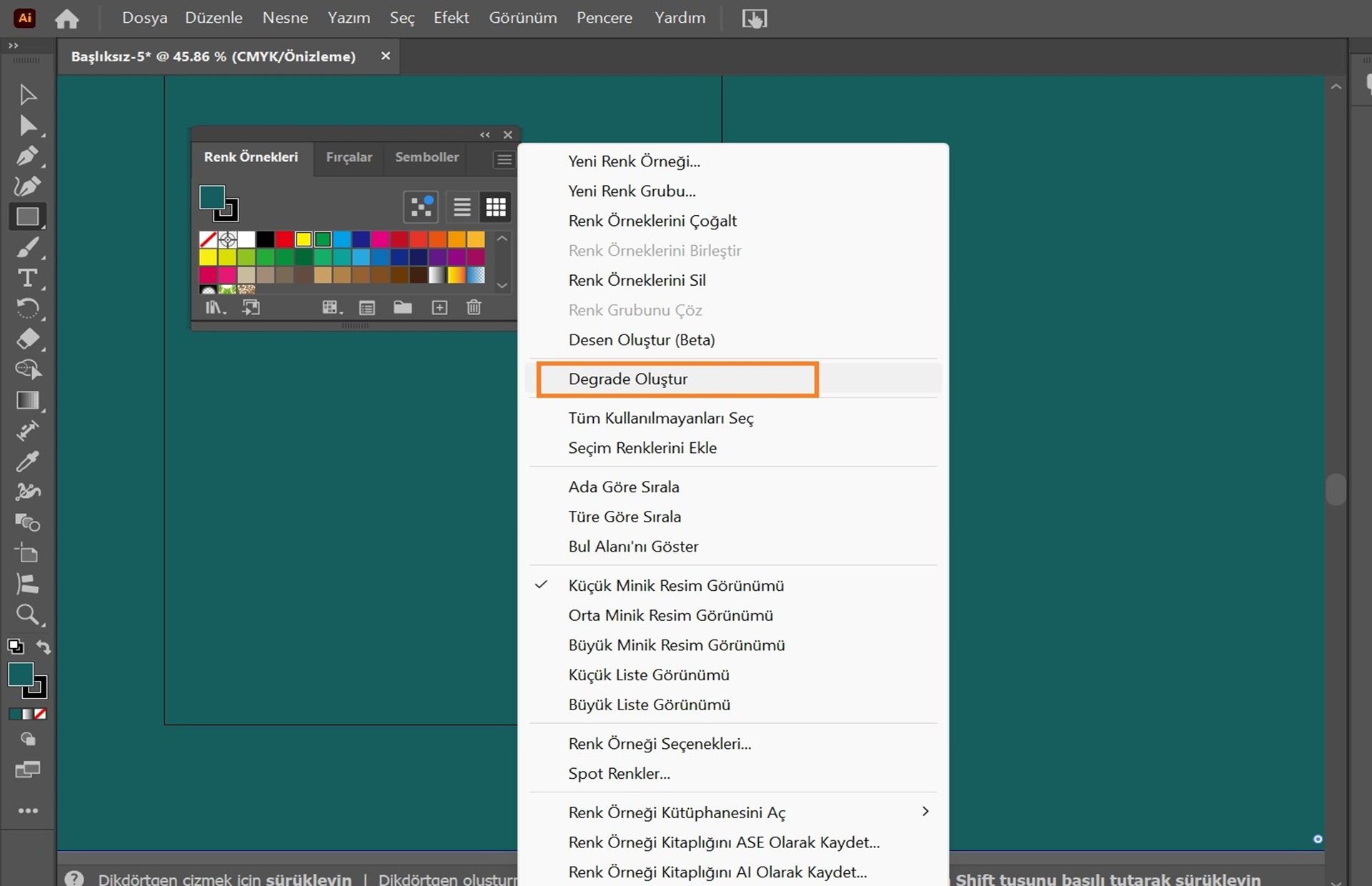Screen dimensions: 1372x886
Task: Choose Degrade Oluştur from the menu
Action: click(628, 379)
